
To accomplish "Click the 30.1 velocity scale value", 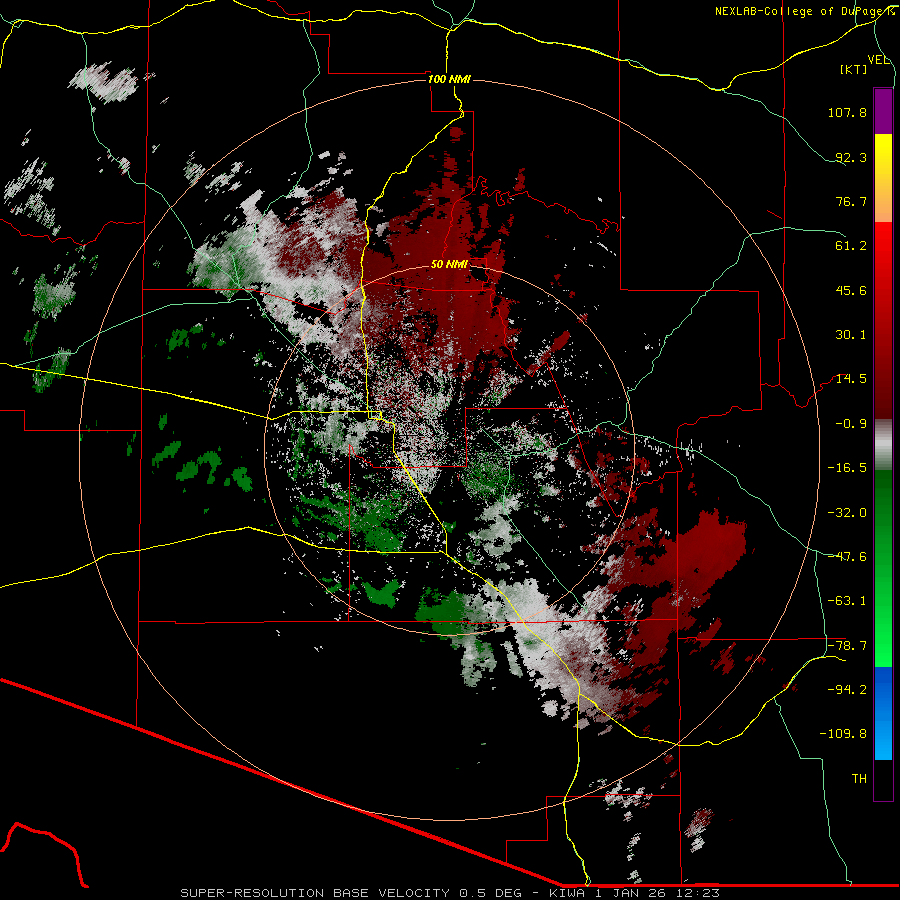I will tap(851, 335).
